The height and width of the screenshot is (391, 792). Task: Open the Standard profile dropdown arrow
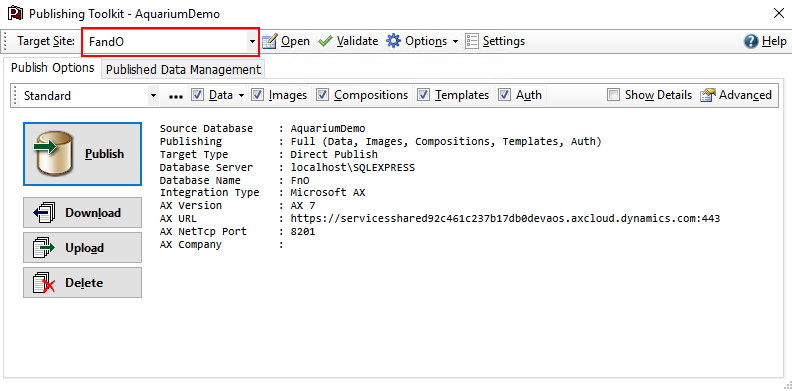[x=153, y=95]
